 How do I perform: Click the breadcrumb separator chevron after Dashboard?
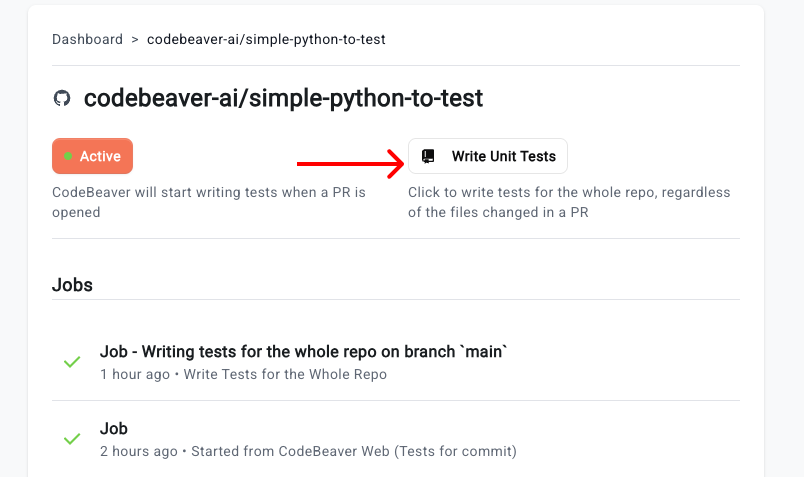click(134, 40)
